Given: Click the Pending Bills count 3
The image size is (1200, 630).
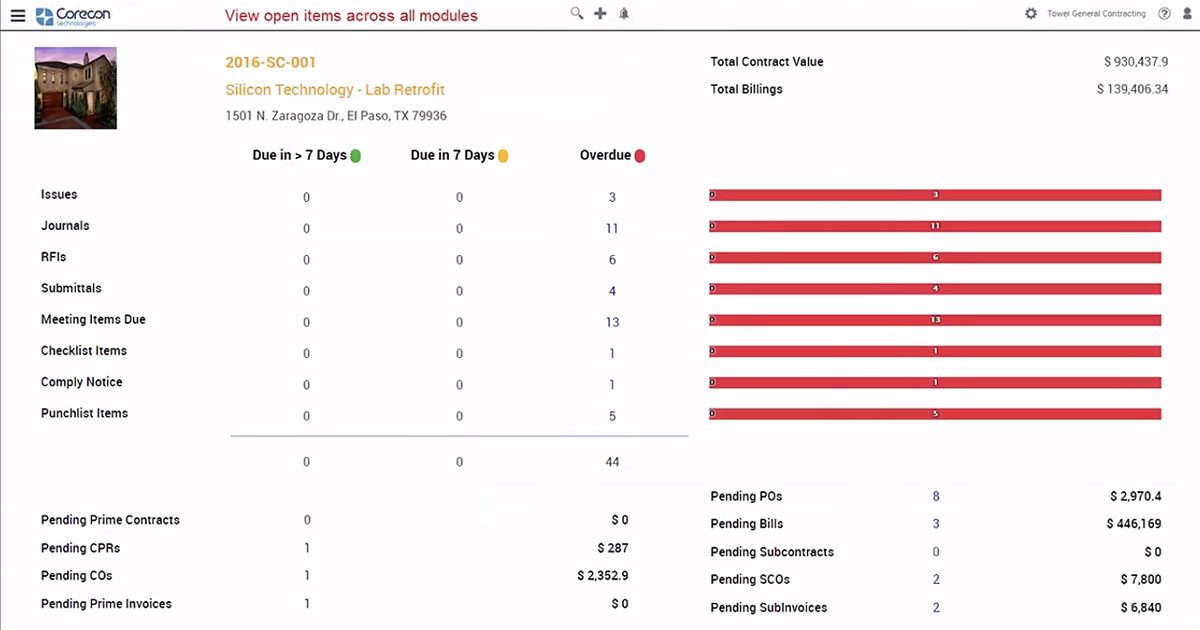Looking at the screenshot, I should 936,524.
